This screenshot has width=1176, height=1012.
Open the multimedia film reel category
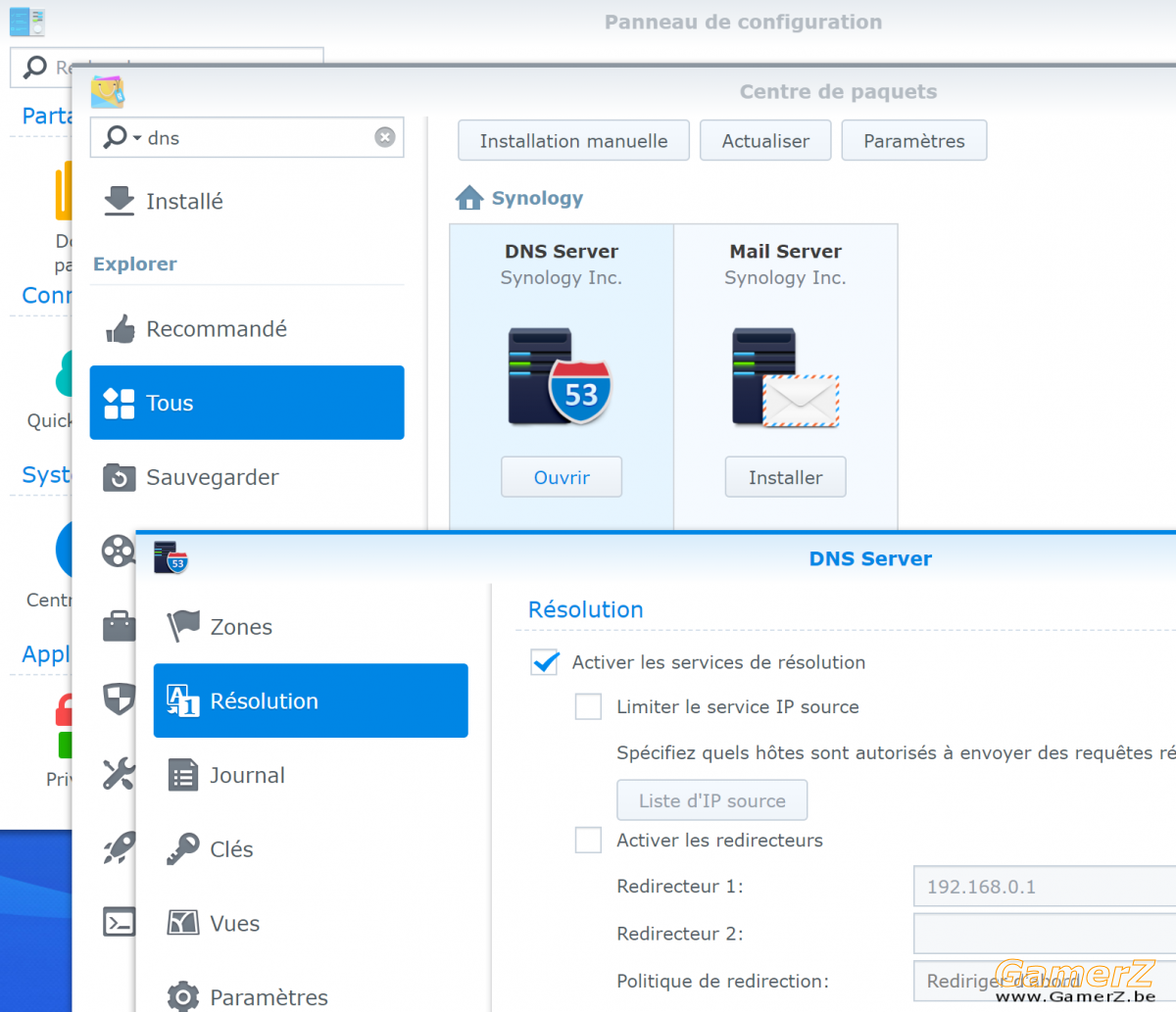[119, 552]
